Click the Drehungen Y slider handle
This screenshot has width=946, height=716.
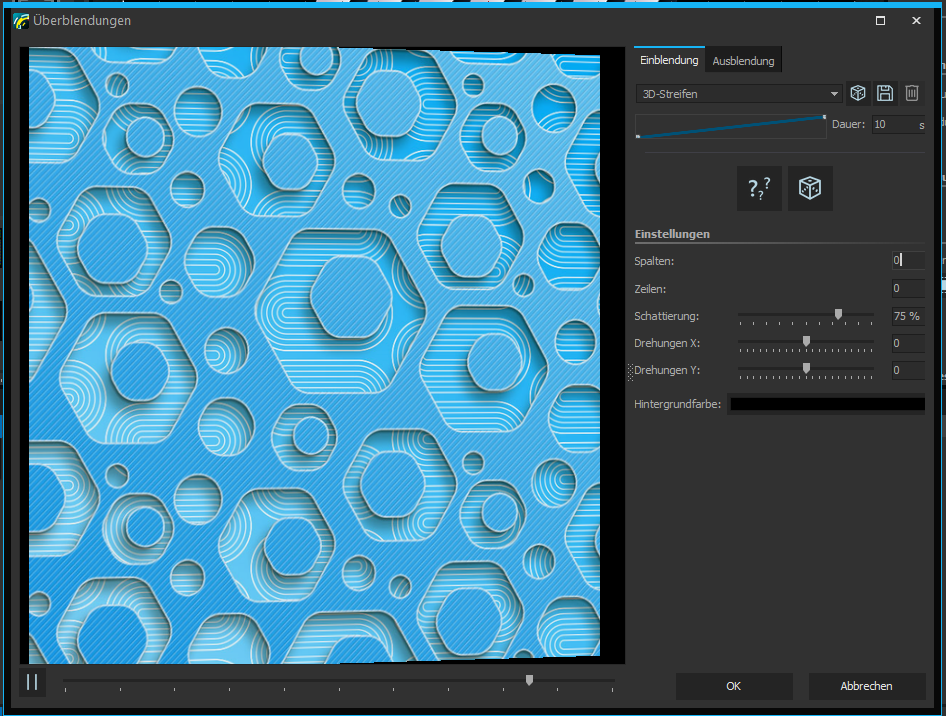pos(806,368)
